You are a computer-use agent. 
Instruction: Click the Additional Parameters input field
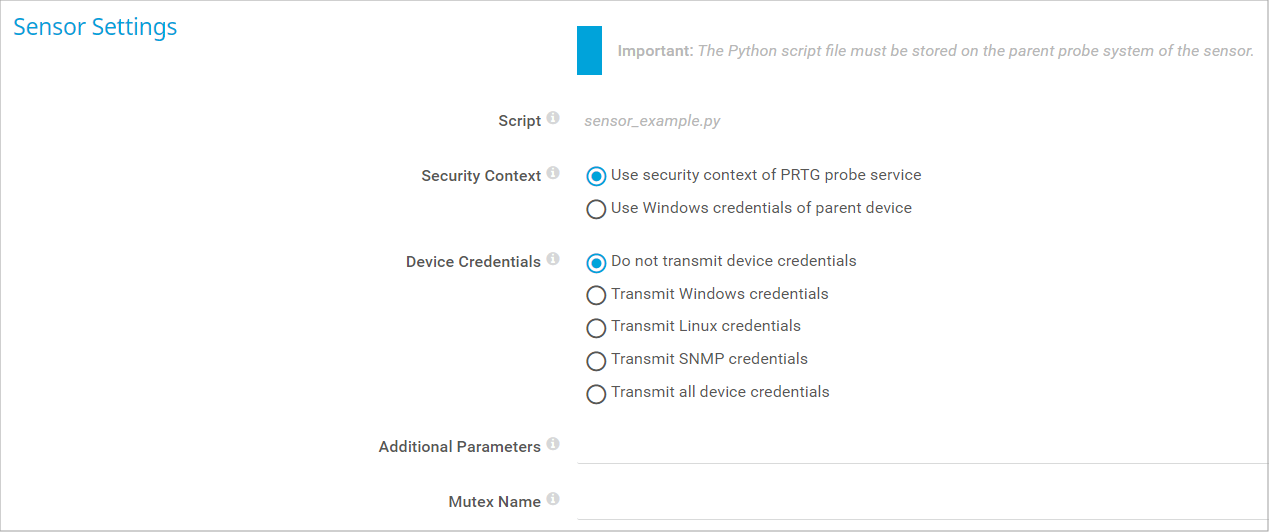(920, 448)
